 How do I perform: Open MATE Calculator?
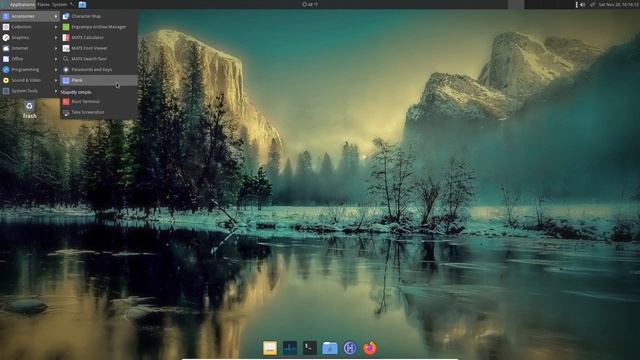[x=98, y=38]
